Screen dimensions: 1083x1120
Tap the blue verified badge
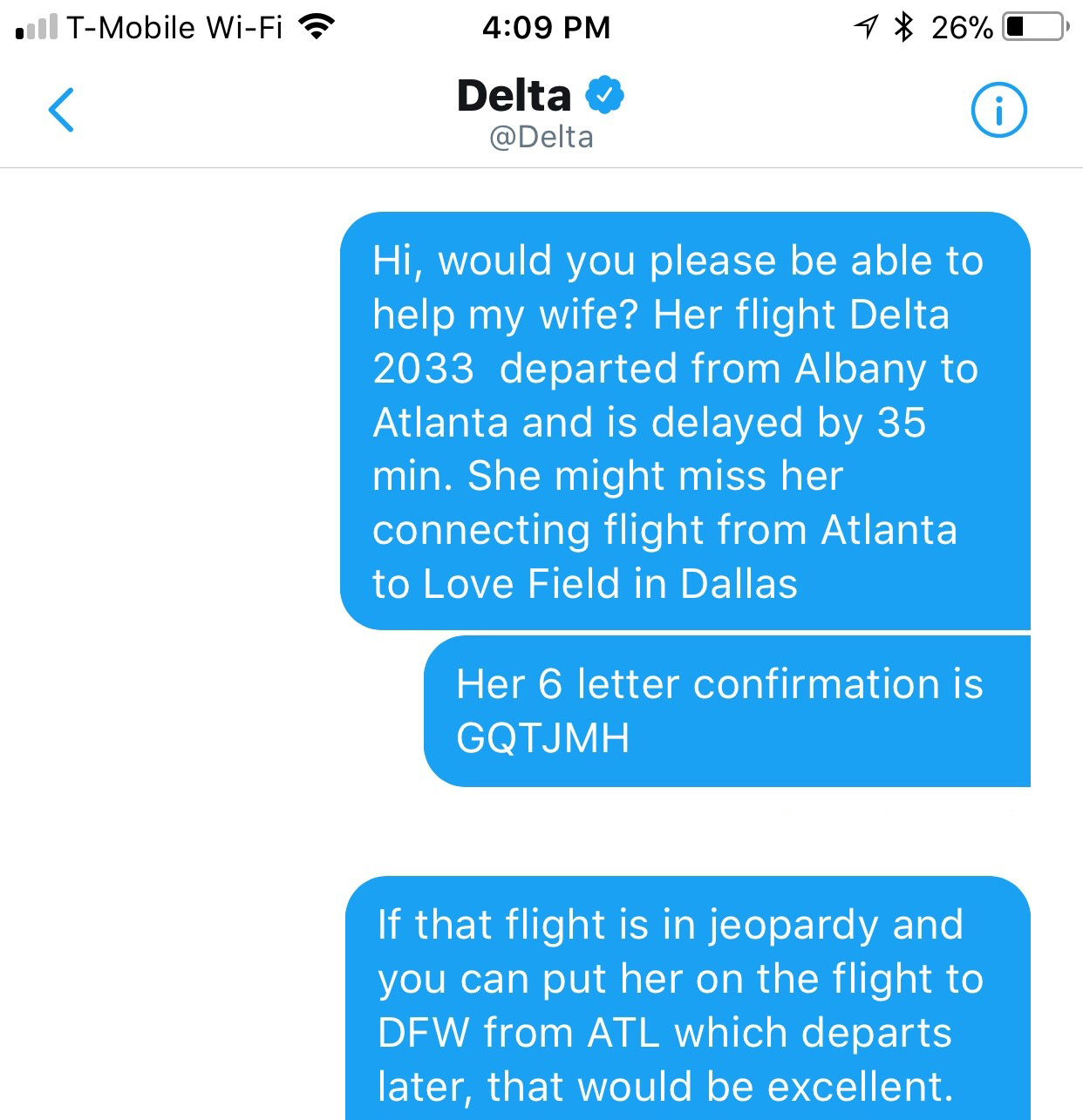pos(604,95)
